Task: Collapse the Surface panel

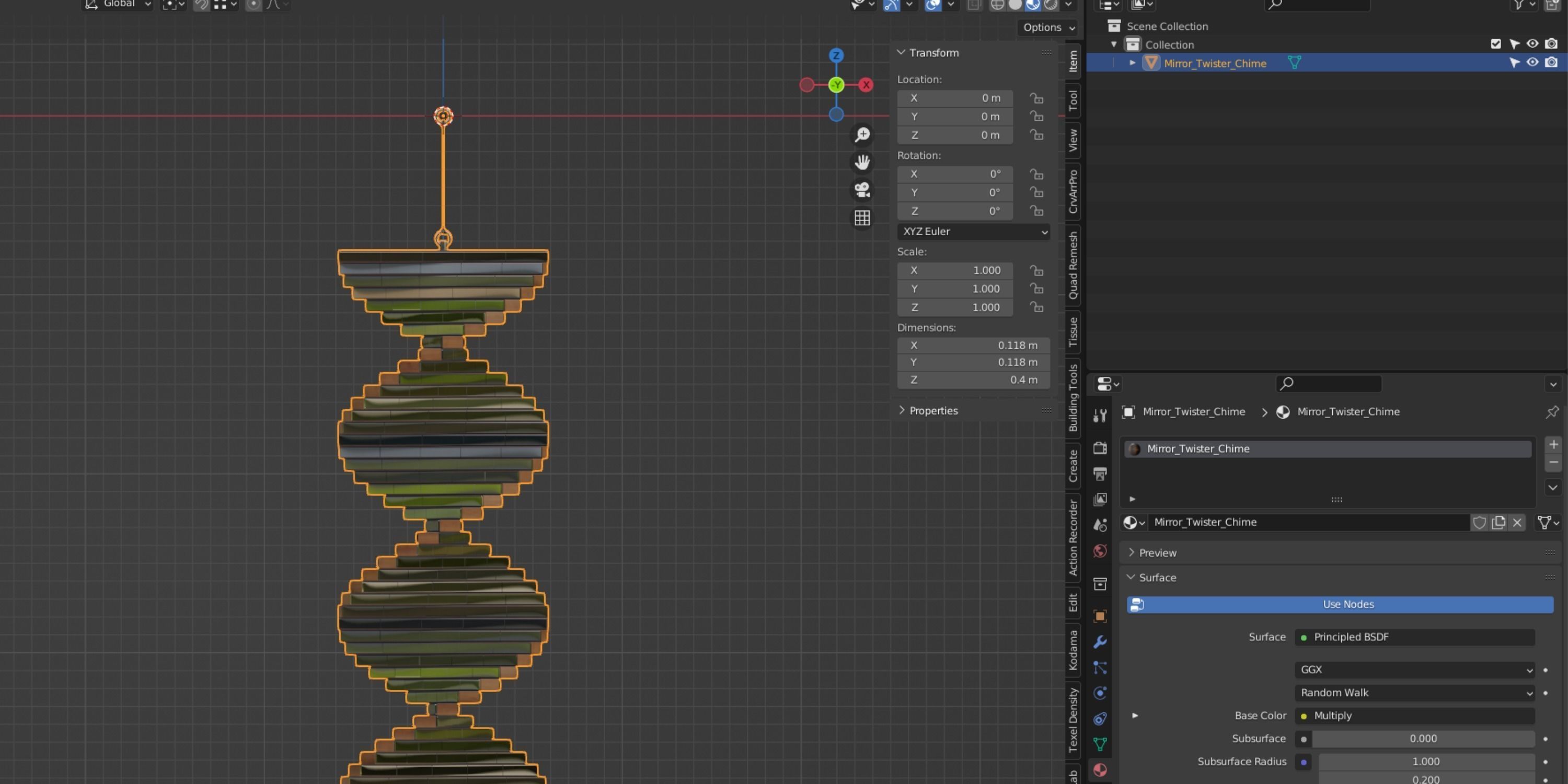Action: [x=1131, y=577]
